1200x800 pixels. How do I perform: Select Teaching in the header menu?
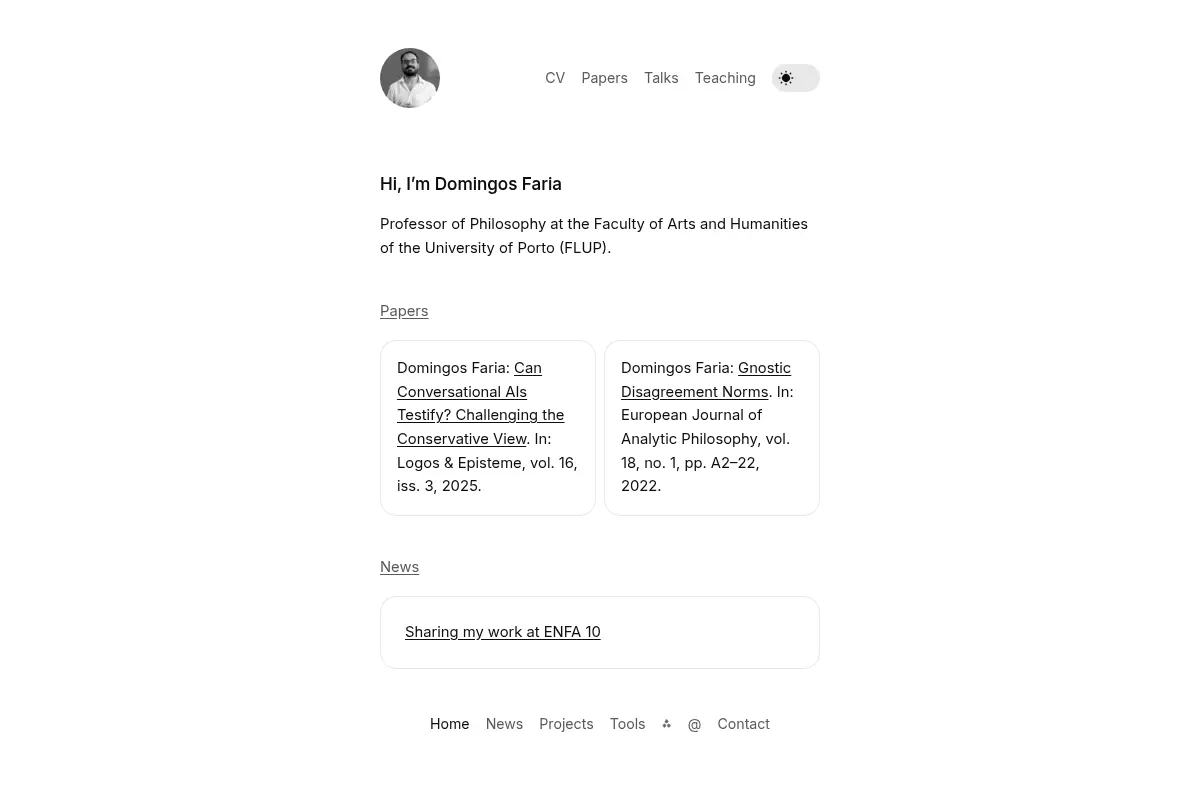725,78
